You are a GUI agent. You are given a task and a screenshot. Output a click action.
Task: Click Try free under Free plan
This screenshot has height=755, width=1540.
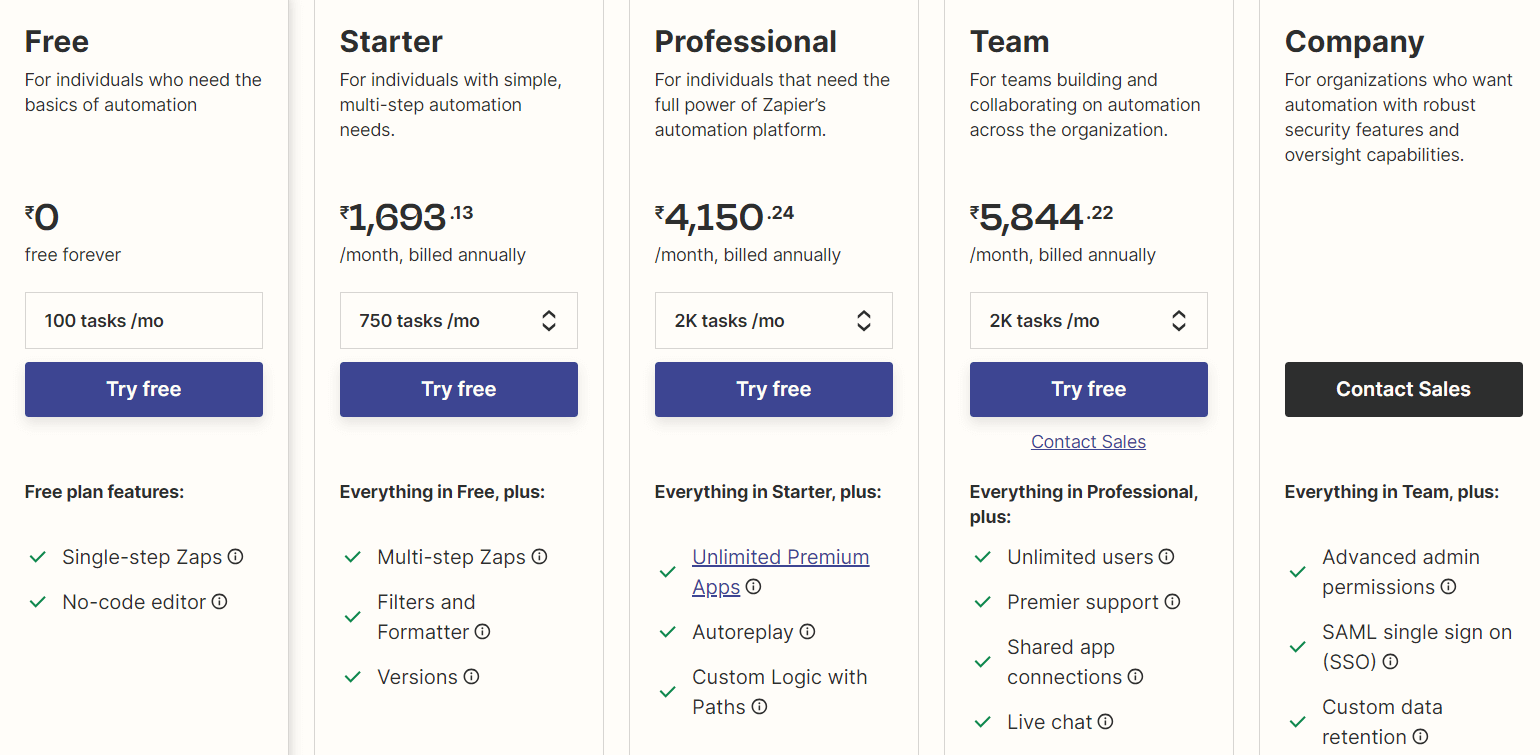144,389
